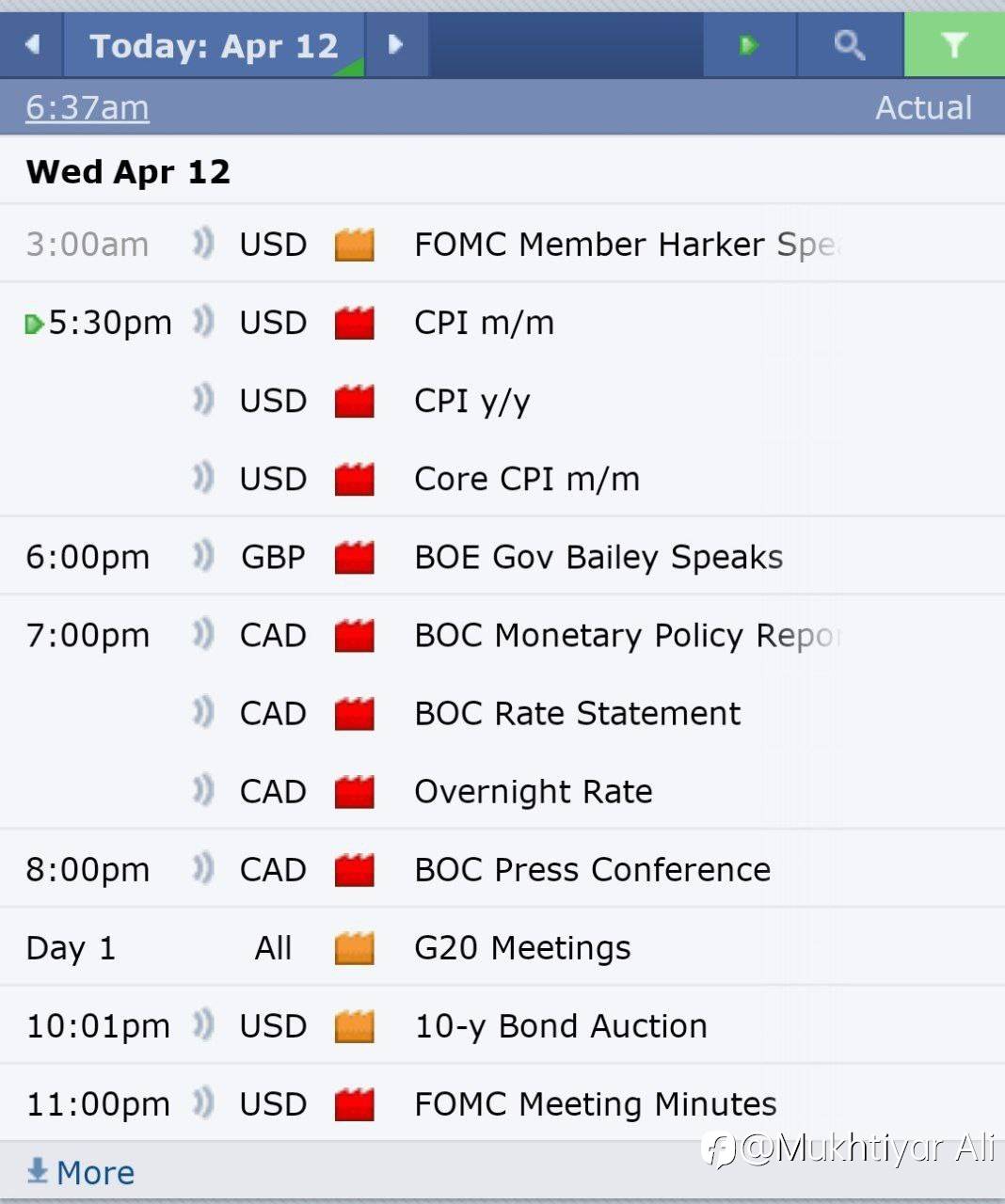
Task: Go to previous day arrow
Action: 32,44
